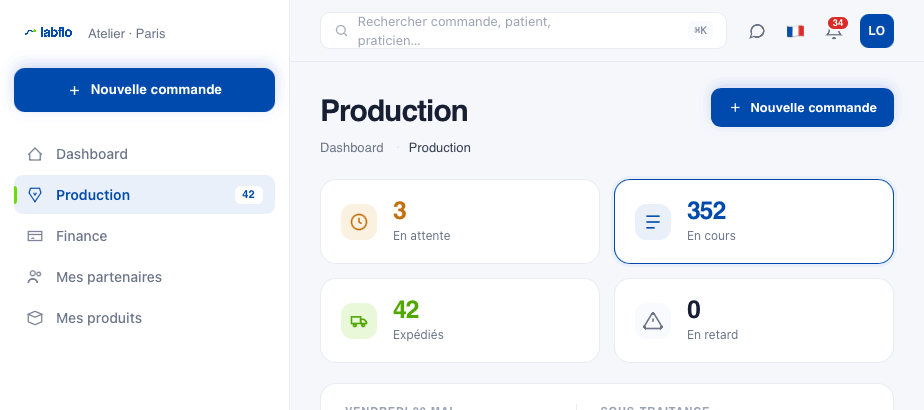Click the list icon on En cours card

653,222
